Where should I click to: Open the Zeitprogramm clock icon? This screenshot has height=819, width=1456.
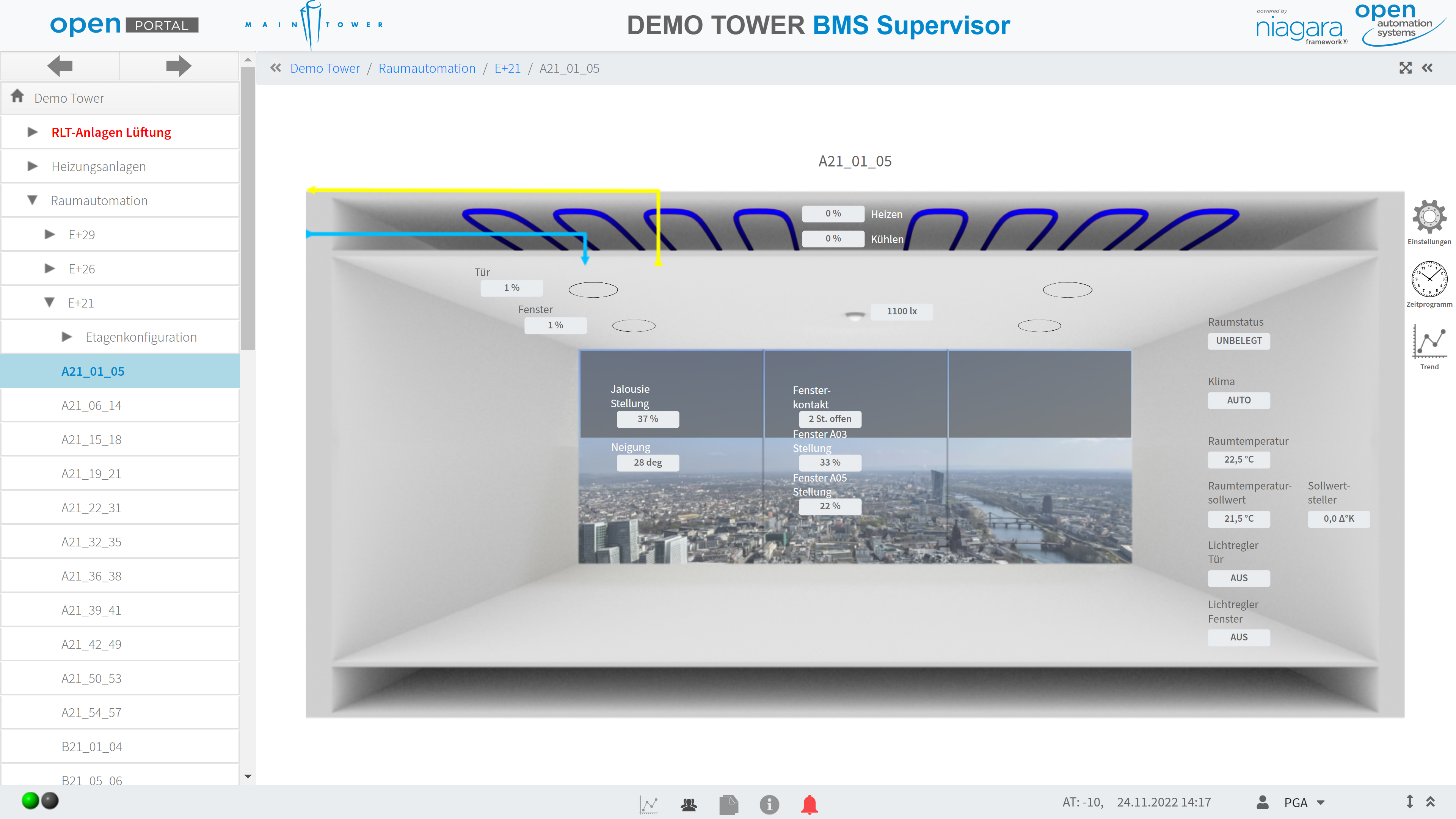click(x=1429, y=279)
